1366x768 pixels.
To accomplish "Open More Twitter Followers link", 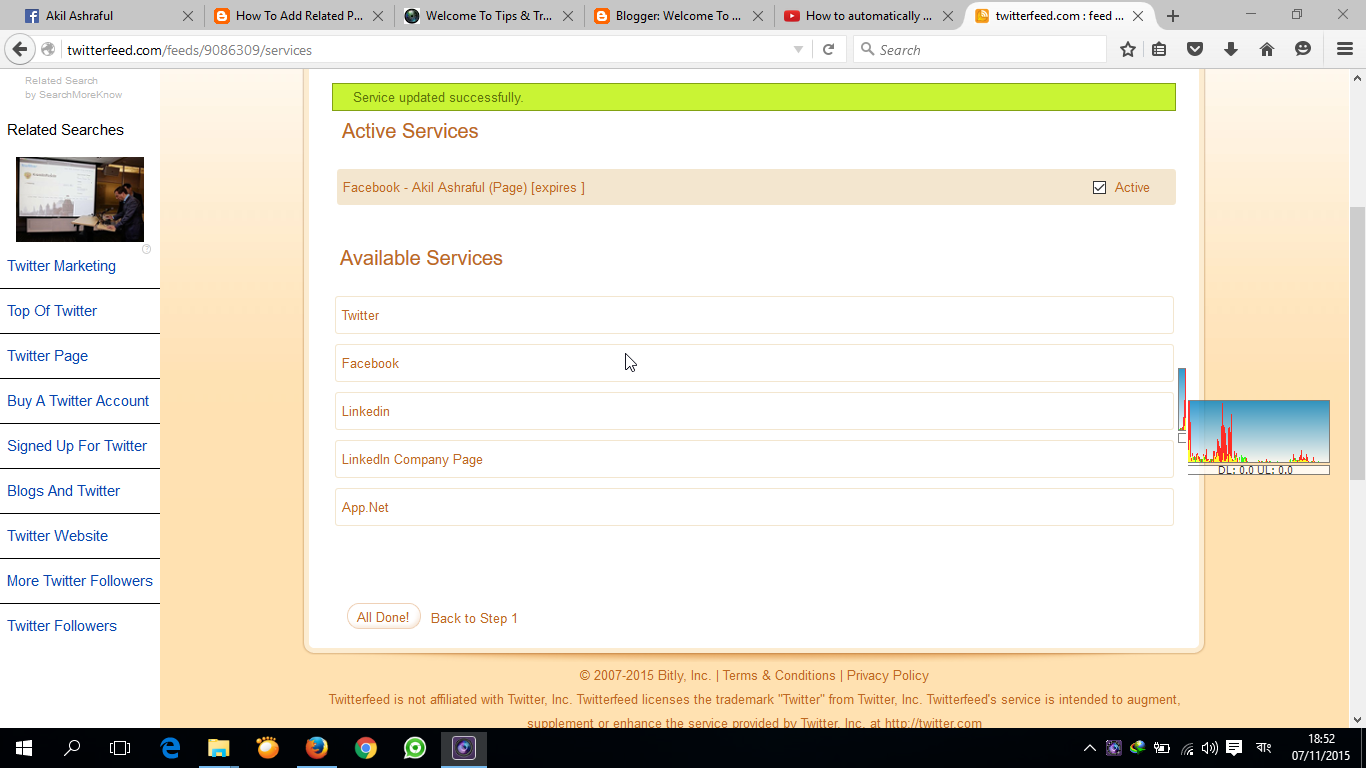I will (x=80, y=581).
